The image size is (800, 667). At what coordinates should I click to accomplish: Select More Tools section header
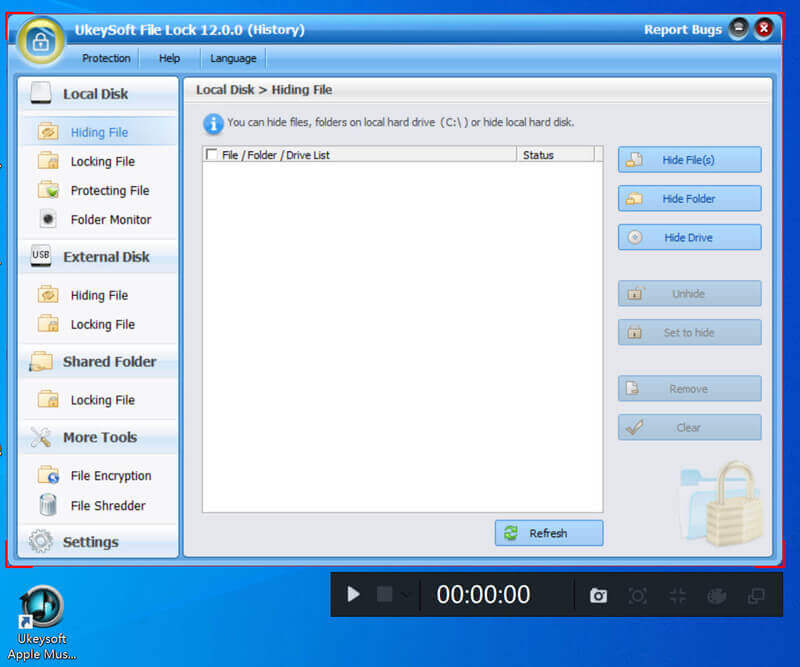click(x=98, y=437)
